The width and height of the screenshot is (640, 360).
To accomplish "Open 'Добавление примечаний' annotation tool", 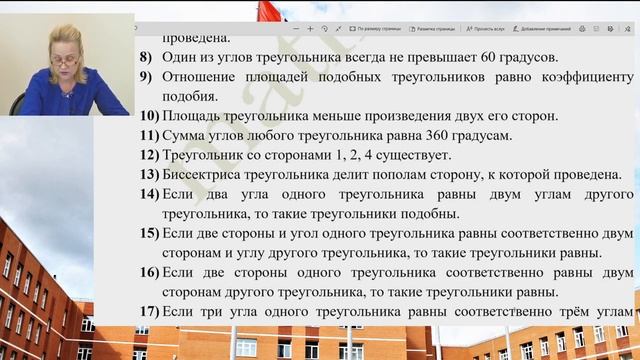I will coord(542,29).
